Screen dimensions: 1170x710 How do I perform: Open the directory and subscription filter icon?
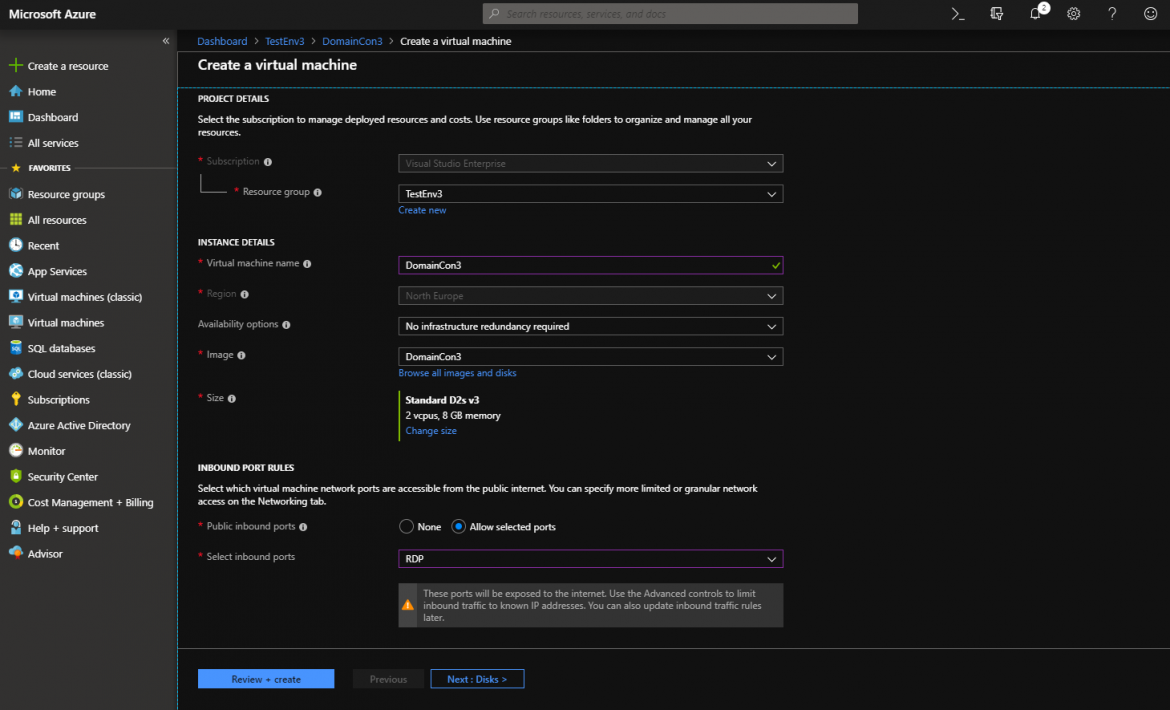click(996, 13)
